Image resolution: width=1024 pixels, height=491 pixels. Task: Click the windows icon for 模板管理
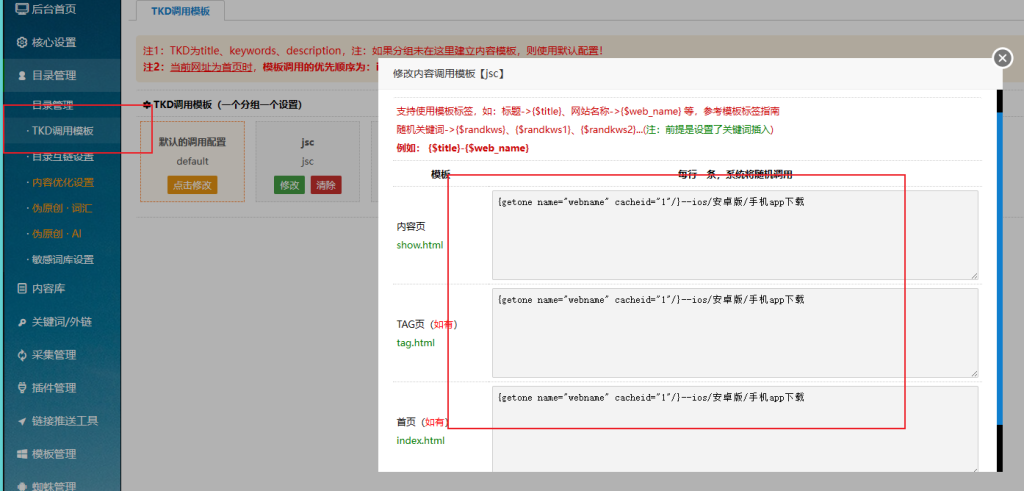[x=22, y=454]
